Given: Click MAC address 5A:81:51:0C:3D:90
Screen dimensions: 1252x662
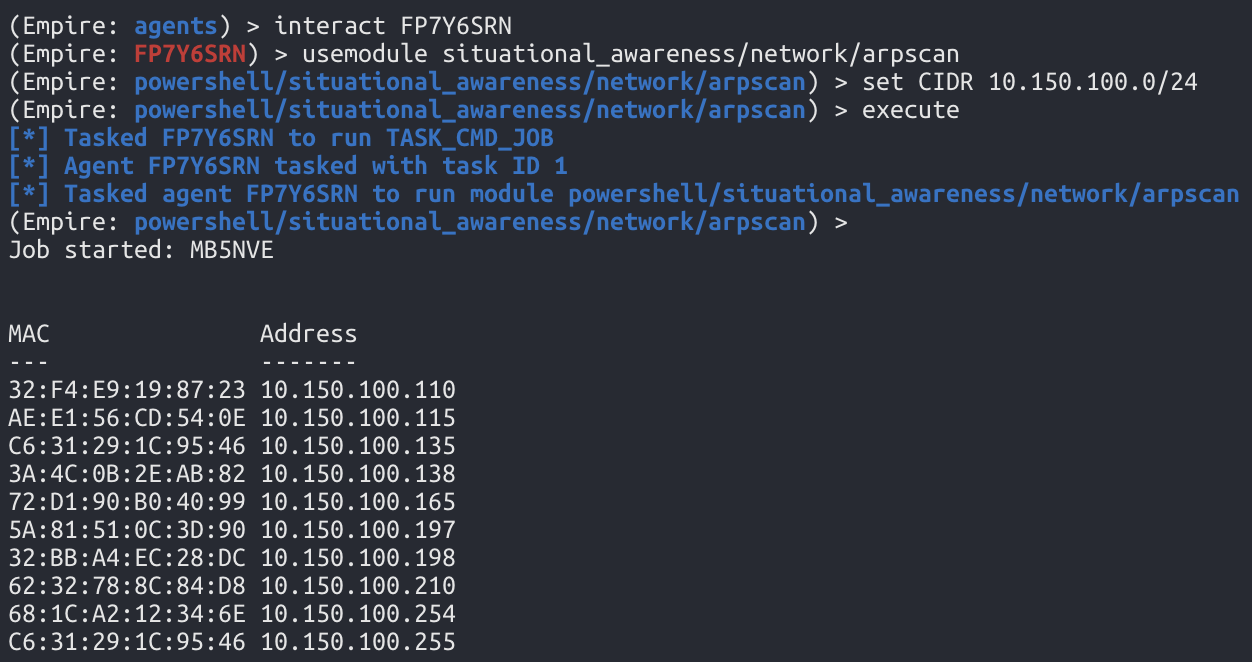Looking at the screenshot, I should click(127, 530).
